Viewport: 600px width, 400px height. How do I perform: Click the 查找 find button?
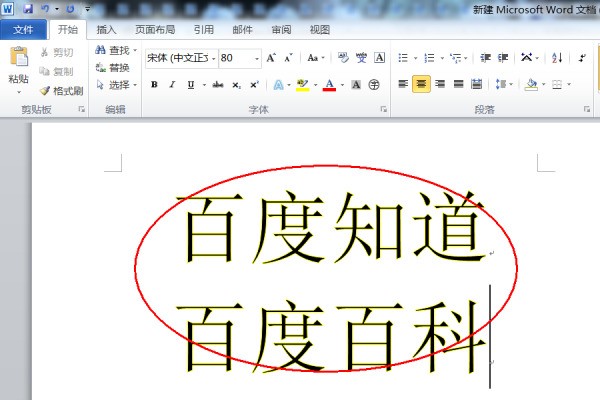pos(116,50)
